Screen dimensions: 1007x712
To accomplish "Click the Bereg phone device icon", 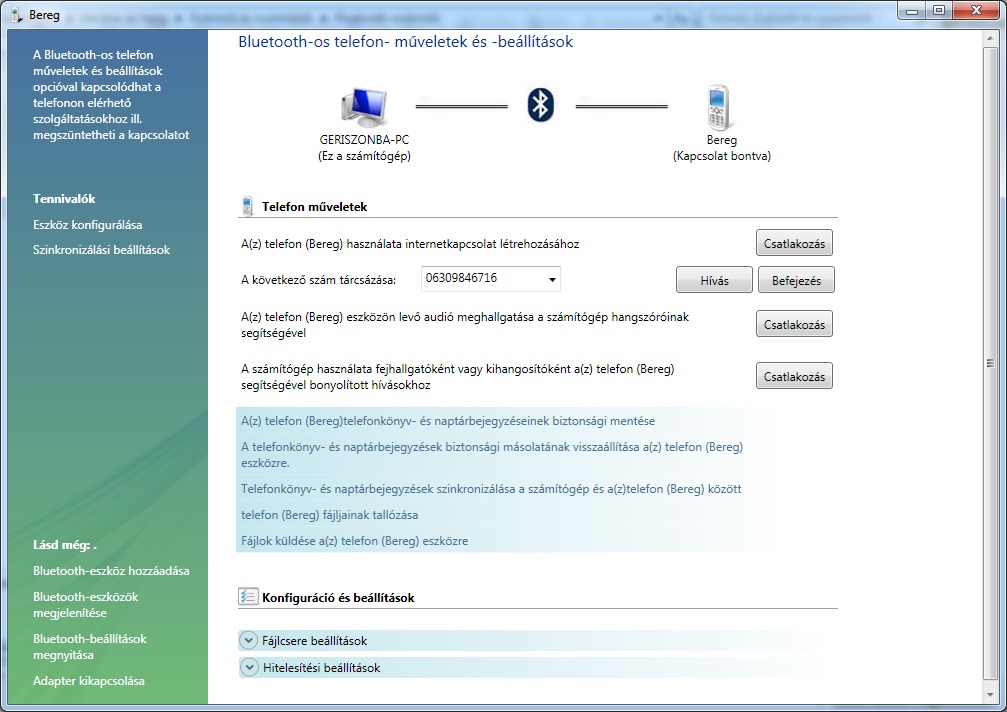I will tap(719, 107).
